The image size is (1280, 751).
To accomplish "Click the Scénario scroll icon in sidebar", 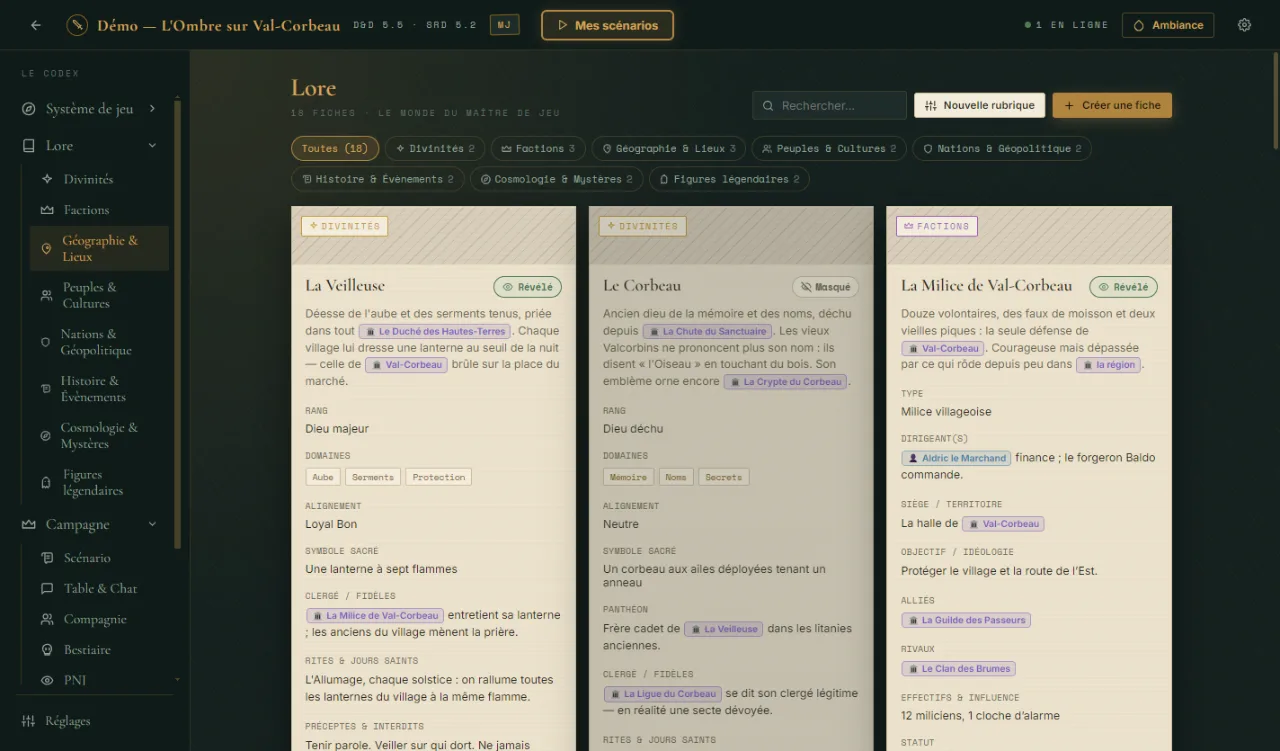I will [x=46, y=558].
